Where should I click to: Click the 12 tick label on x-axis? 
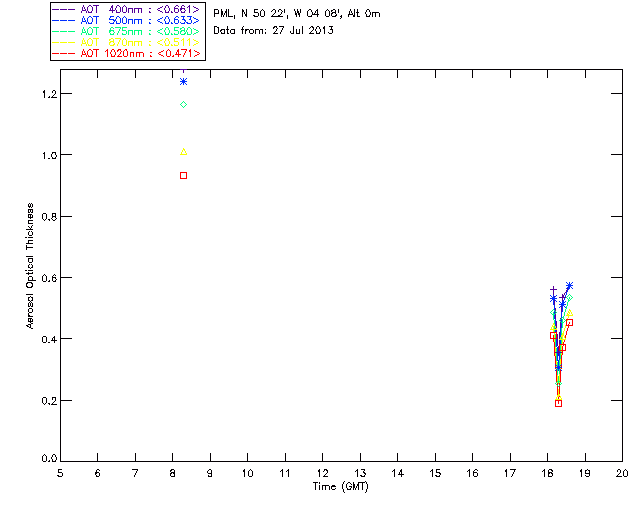point(322,472)
